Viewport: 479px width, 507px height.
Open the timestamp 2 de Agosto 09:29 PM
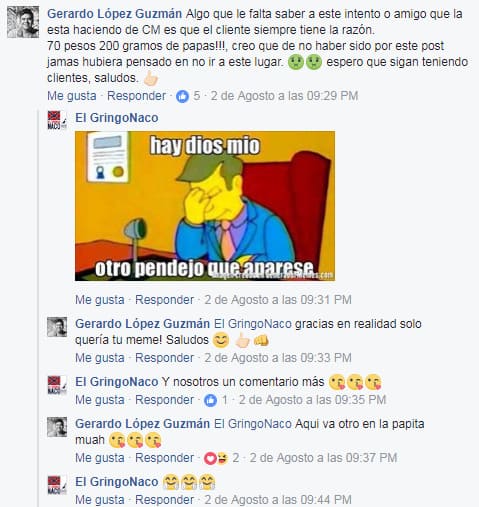point(284,96)
